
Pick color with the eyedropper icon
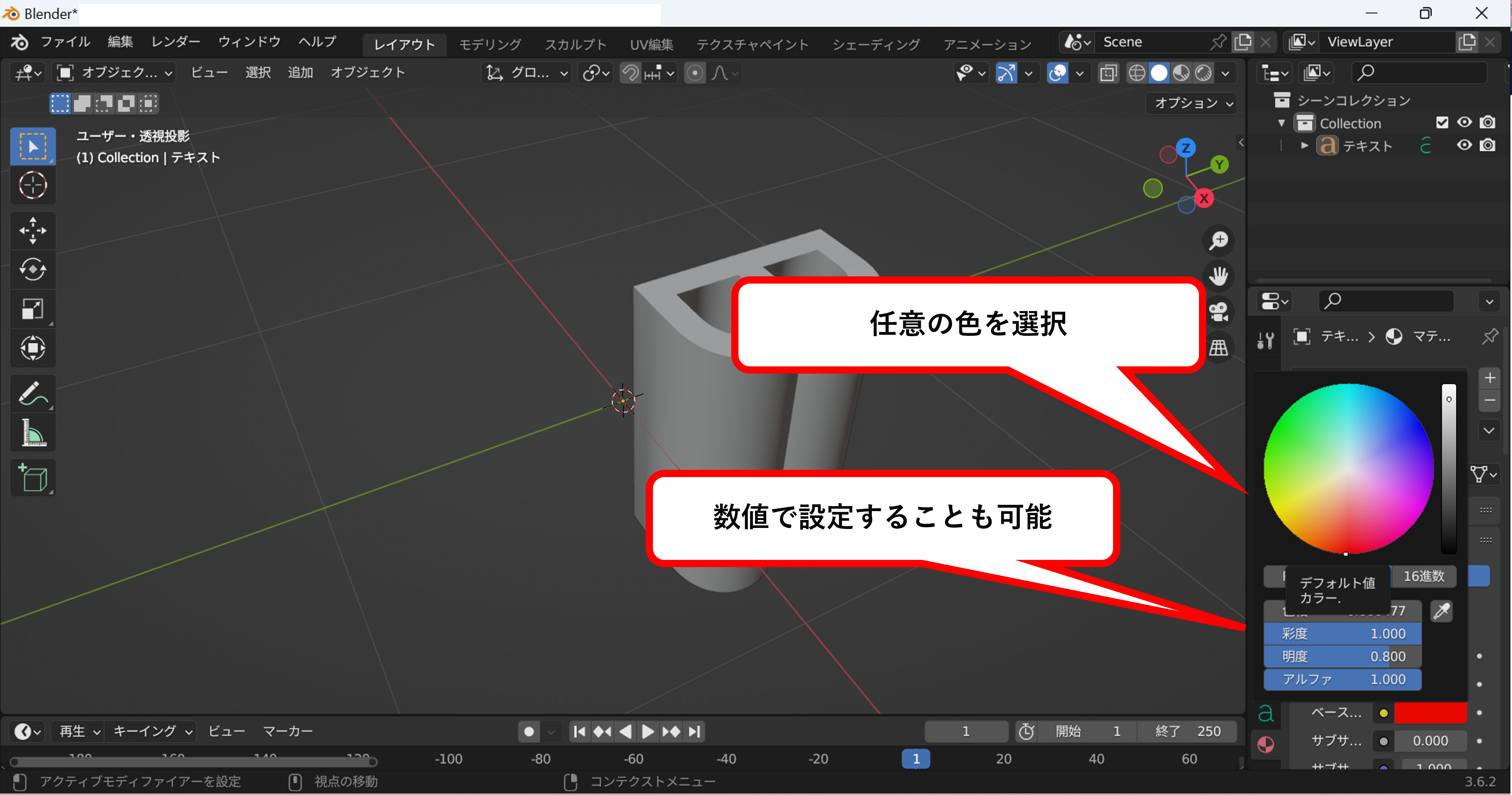pos(1442,611)
